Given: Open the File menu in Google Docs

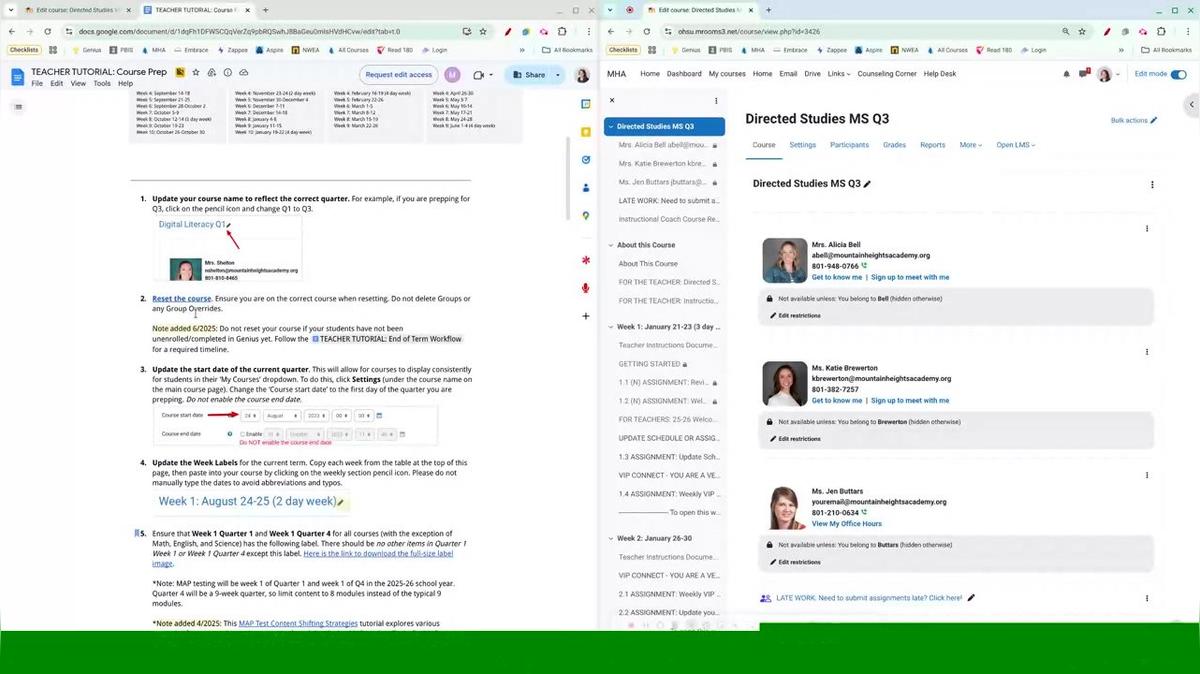Looking at the screenshot, I should 37,84.
